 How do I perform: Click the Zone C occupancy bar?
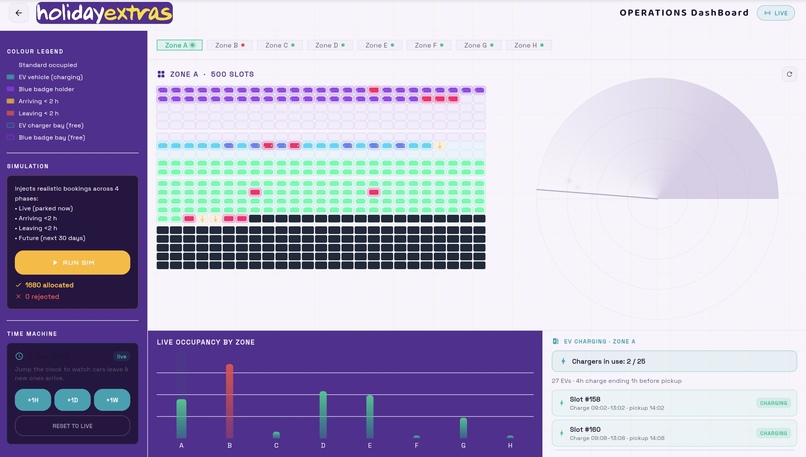click(x=277, y=435)
